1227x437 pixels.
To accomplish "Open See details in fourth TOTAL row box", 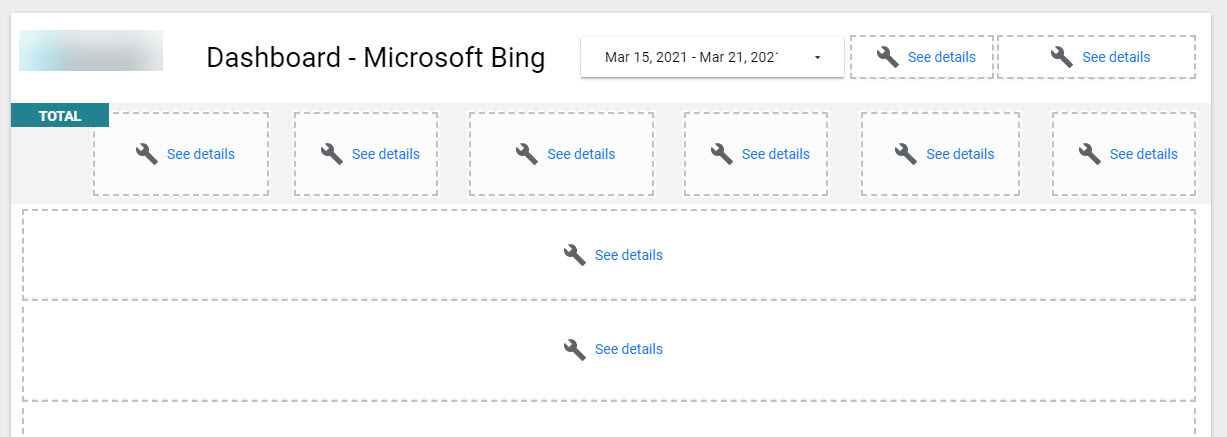I will pos(775,154).
